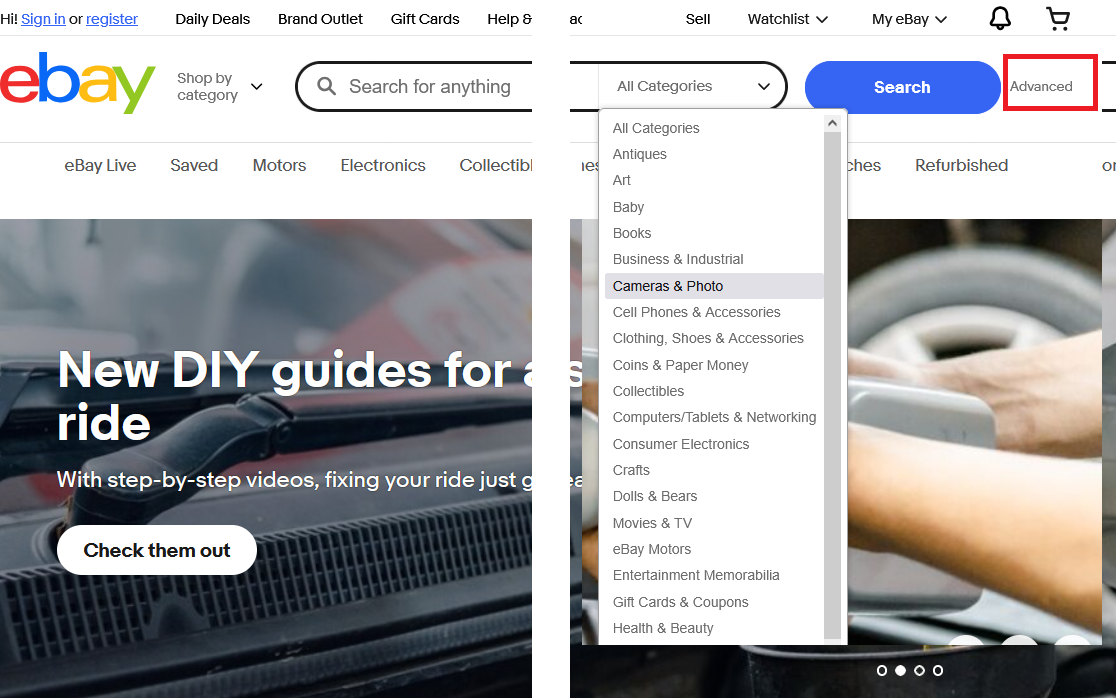Collapse the All Categories dropdown
The image size is (1116, 698).
click(x=693, y=86)
